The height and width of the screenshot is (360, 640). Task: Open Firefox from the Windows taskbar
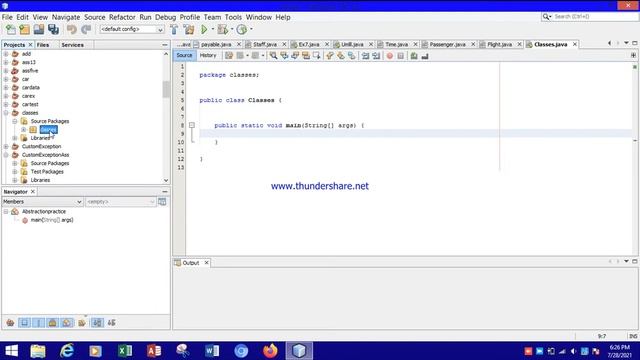(270, 351)
